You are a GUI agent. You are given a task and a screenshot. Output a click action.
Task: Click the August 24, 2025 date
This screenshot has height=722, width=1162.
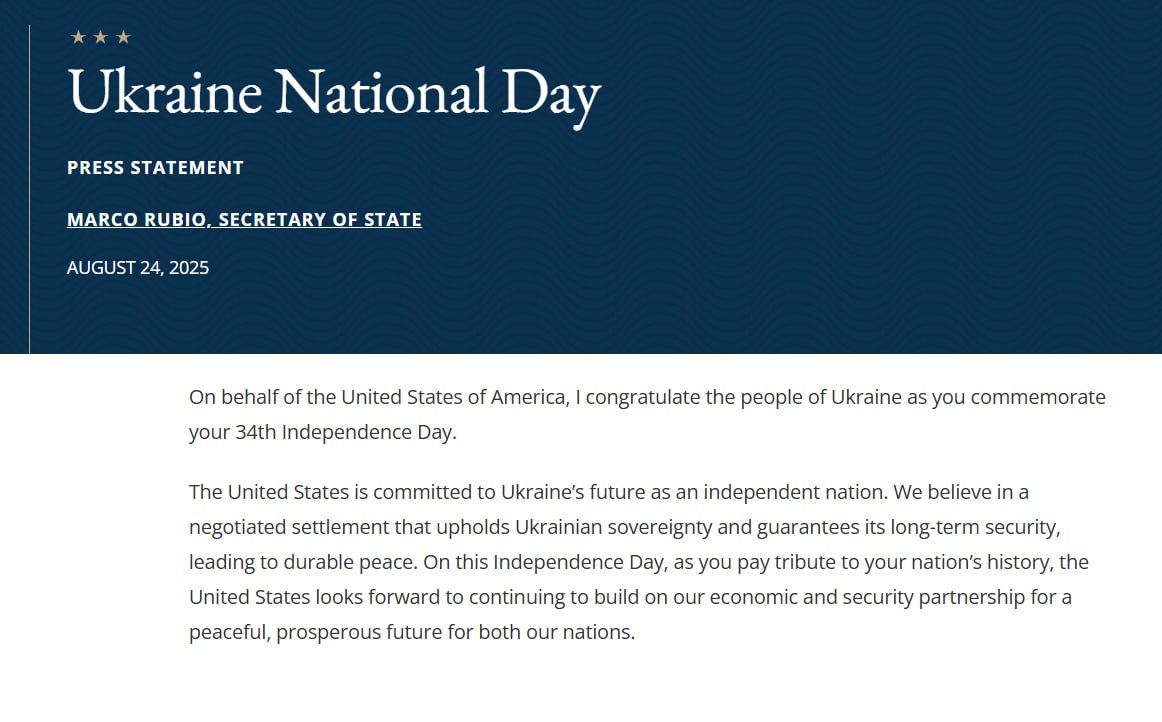(x=138, y=268)
